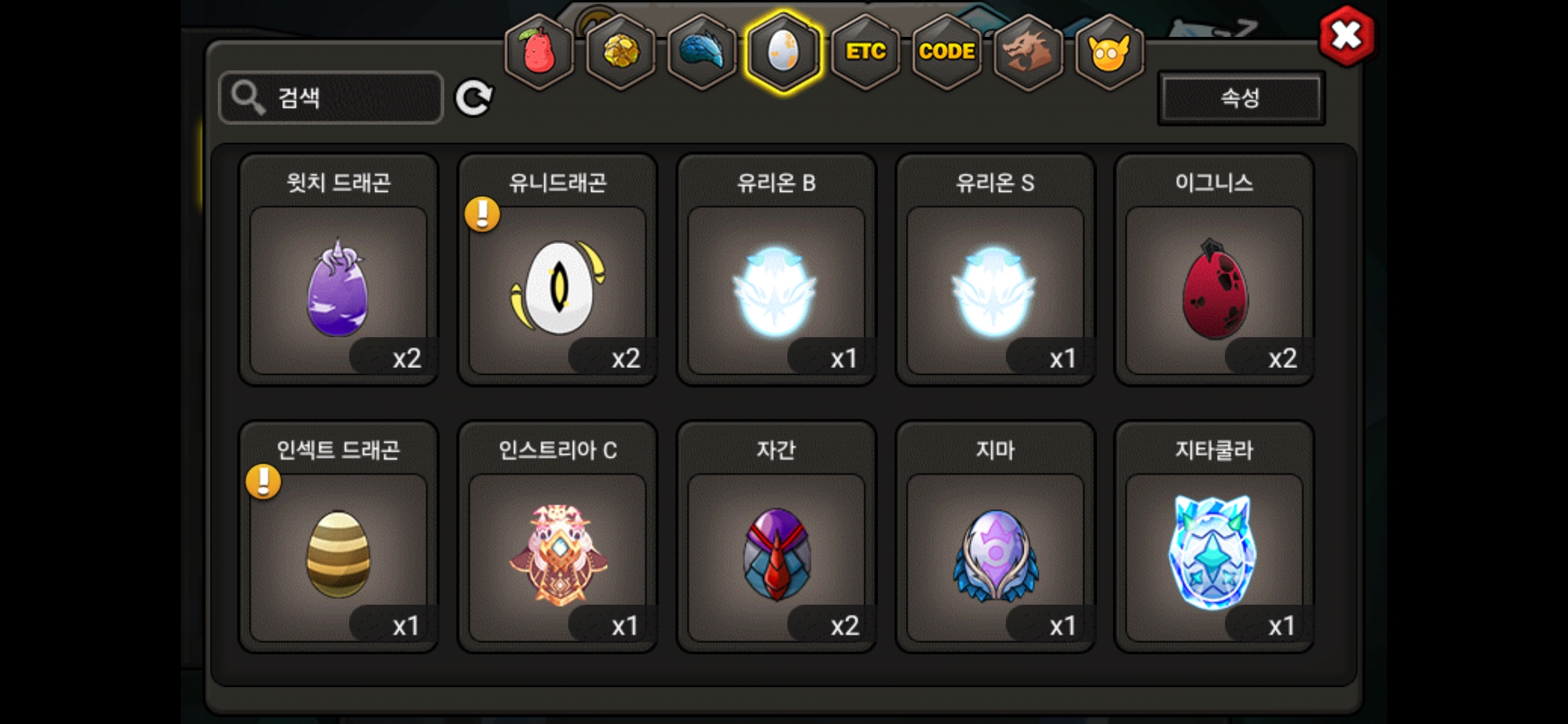Close the inventory with red X
Image resolution: width=1568 pixels, height=724 pixels.
(x=1346, y=36)
